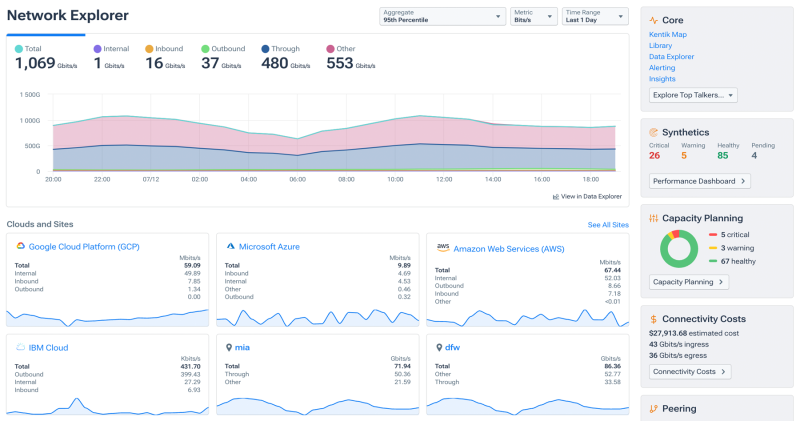Click the 5 critical legend entry

(x=729, y=235)
